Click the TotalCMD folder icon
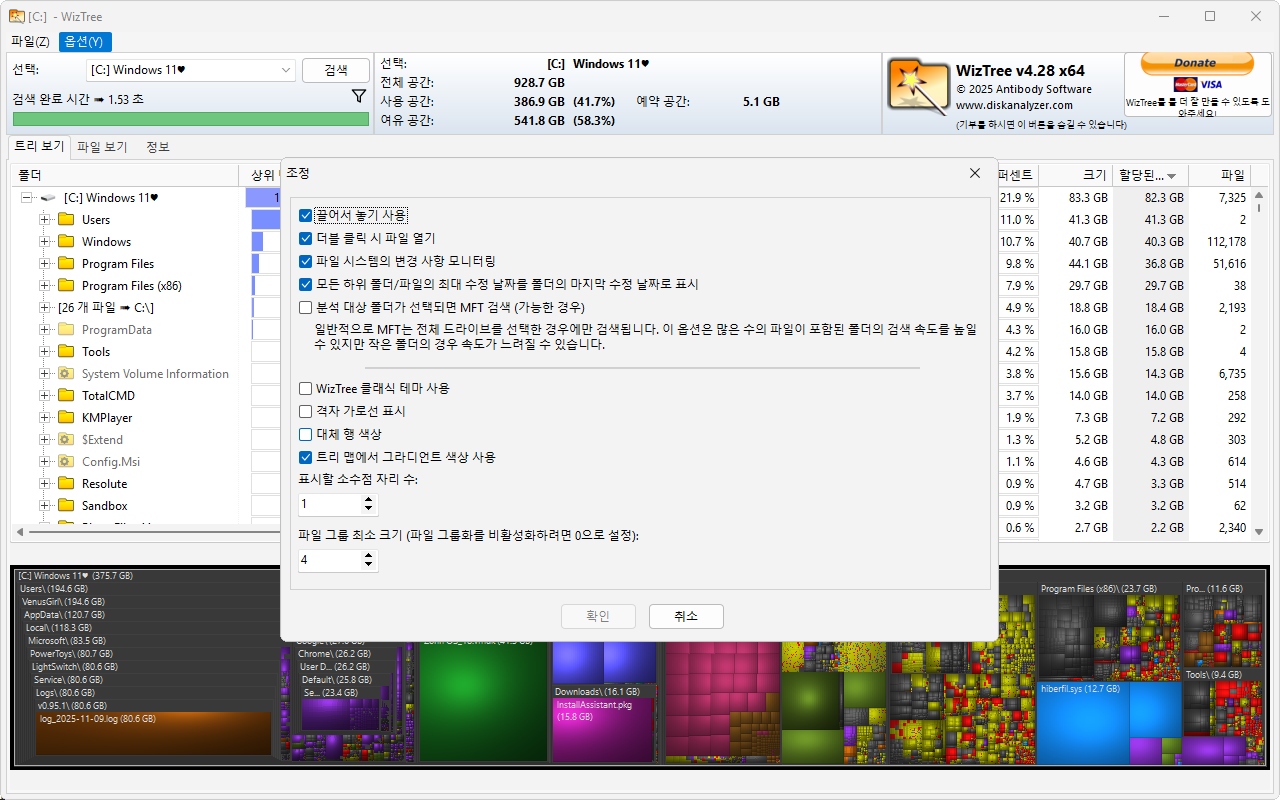This screenshot has width=1280, height=800. (67, 396)
